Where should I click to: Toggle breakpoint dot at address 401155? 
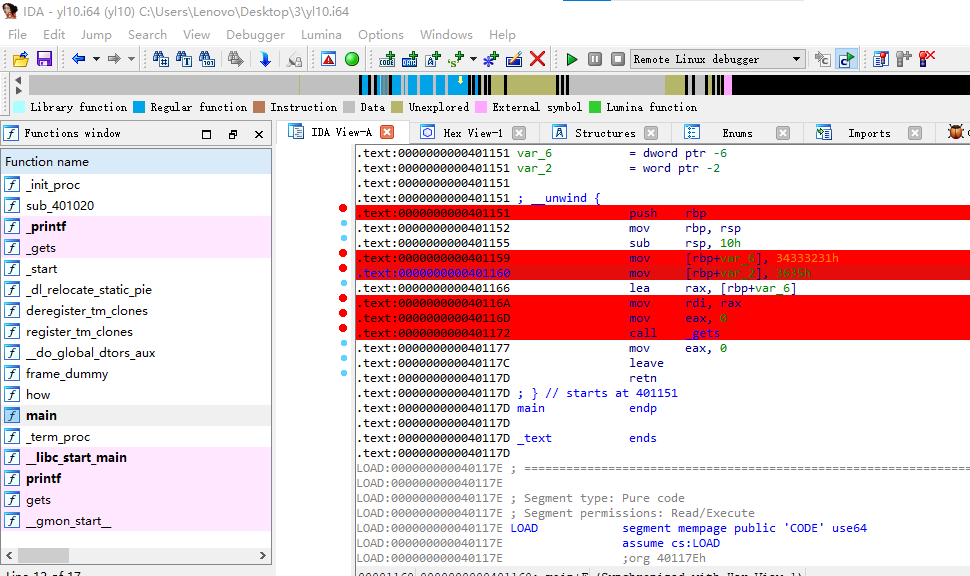[x=344, y=238]
